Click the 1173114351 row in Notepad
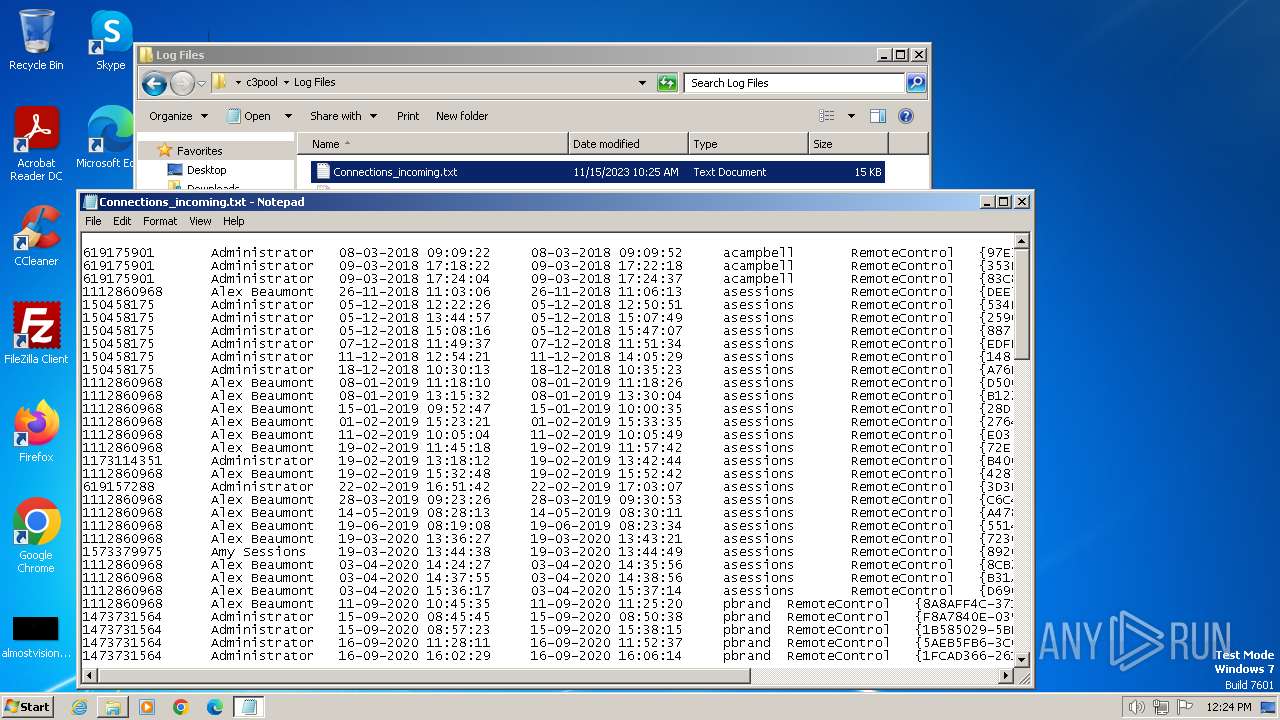This screenshot has height=720, width=1280. point(548,461)
